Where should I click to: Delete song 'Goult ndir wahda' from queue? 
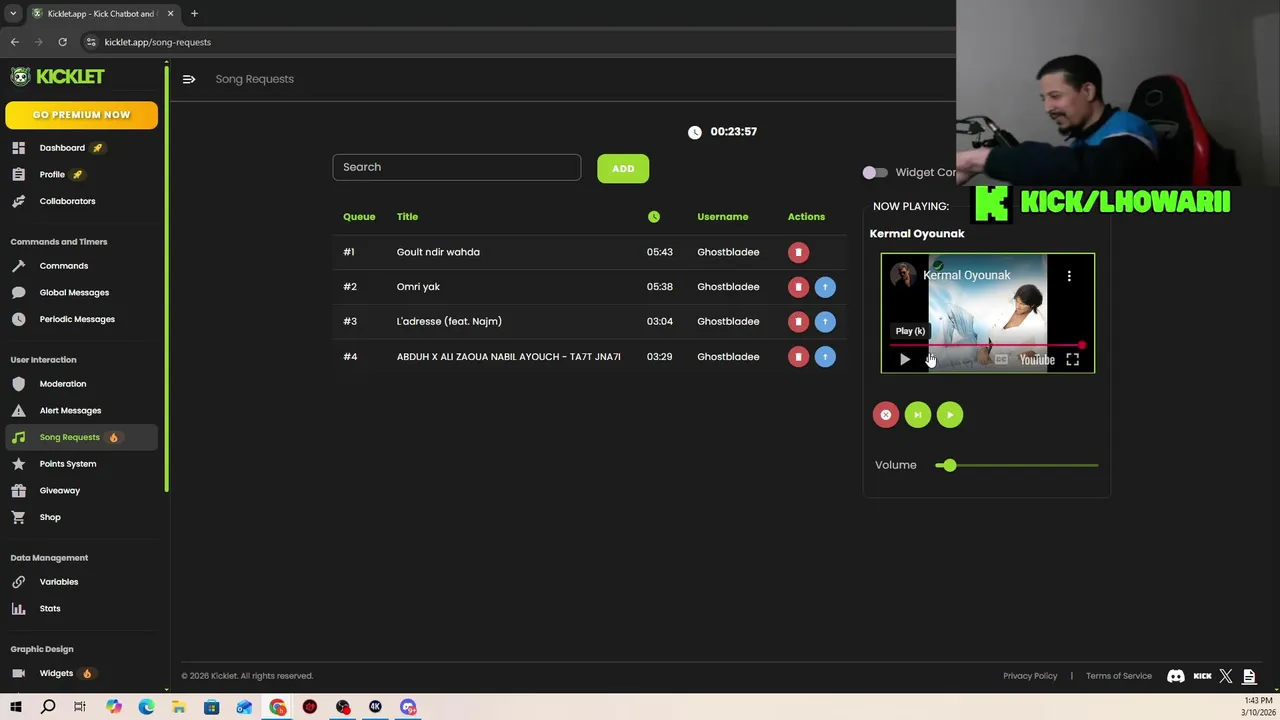pos(798,252)
